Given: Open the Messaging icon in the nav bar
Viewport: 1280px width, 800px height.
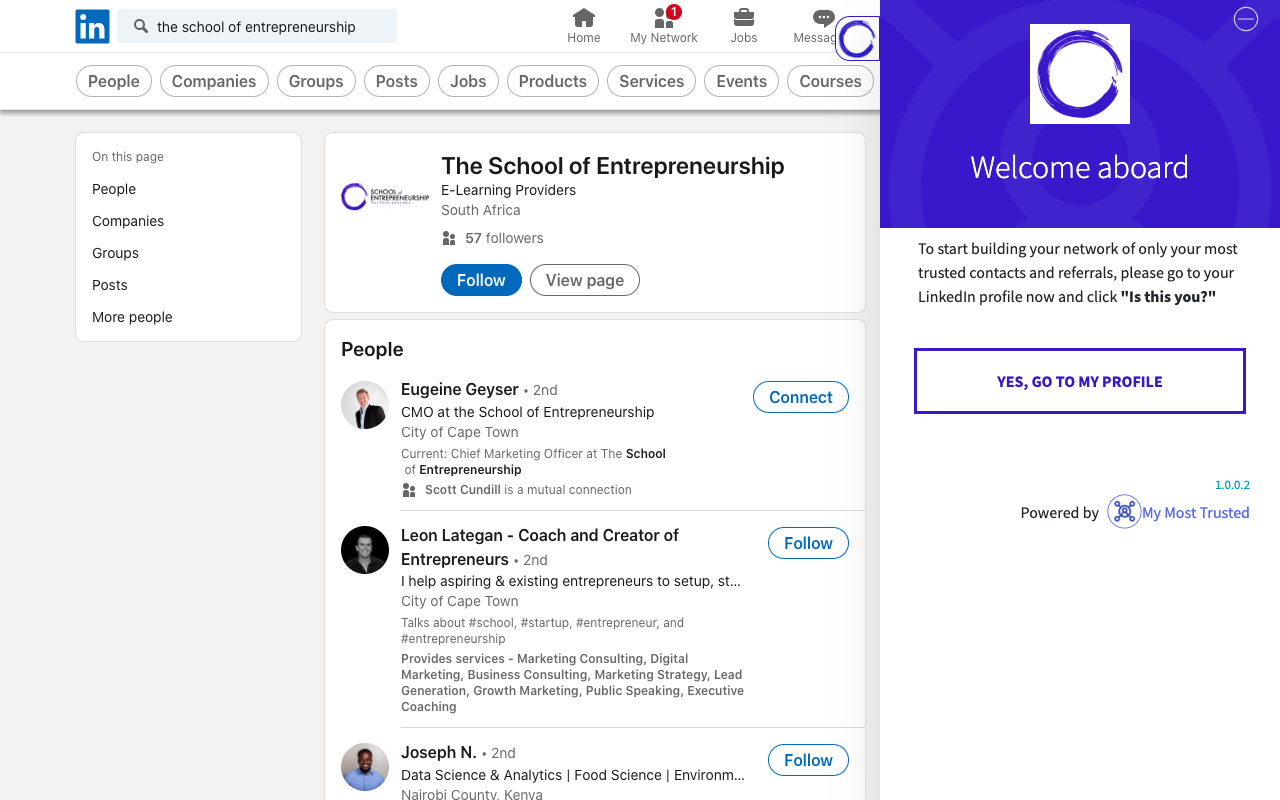Looking at the screenshot, I should [x=824, y=18].
